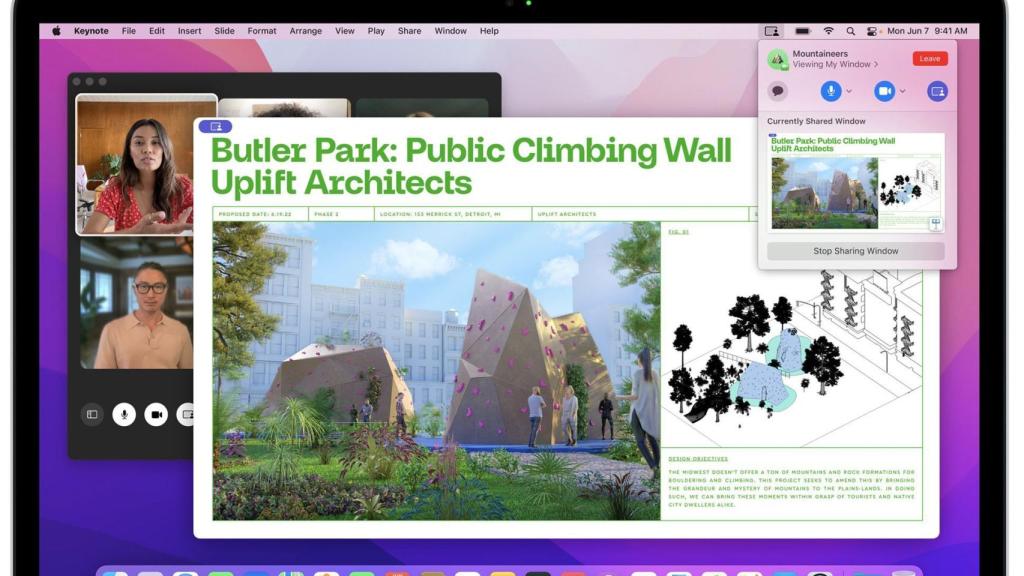Open Messages chat bubble in FaceTime panel
Image resolution: width=1024 pixels, height=576 pixels.
[777, 91]
